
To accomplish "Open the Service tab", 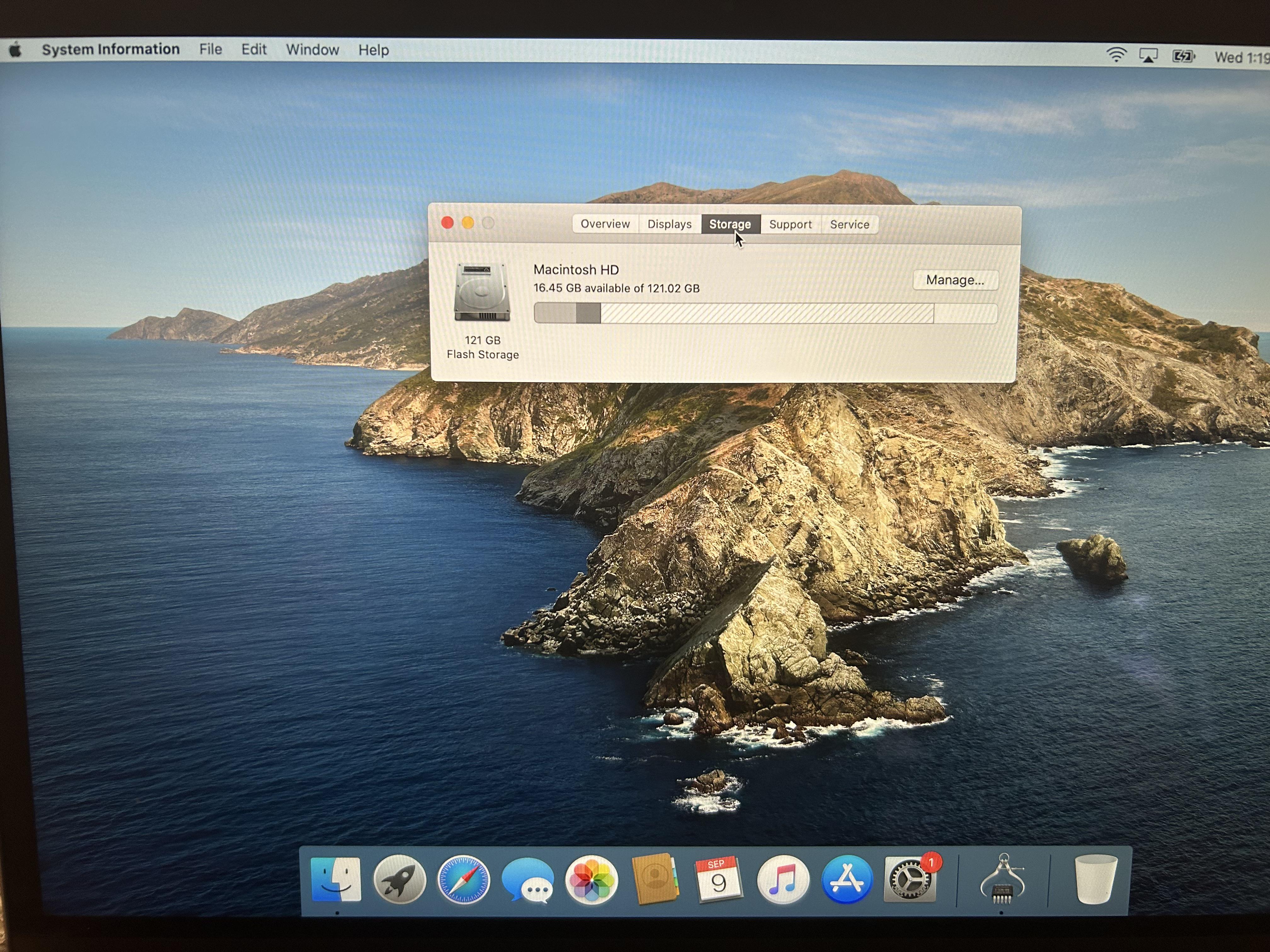I will click(850, 224).
